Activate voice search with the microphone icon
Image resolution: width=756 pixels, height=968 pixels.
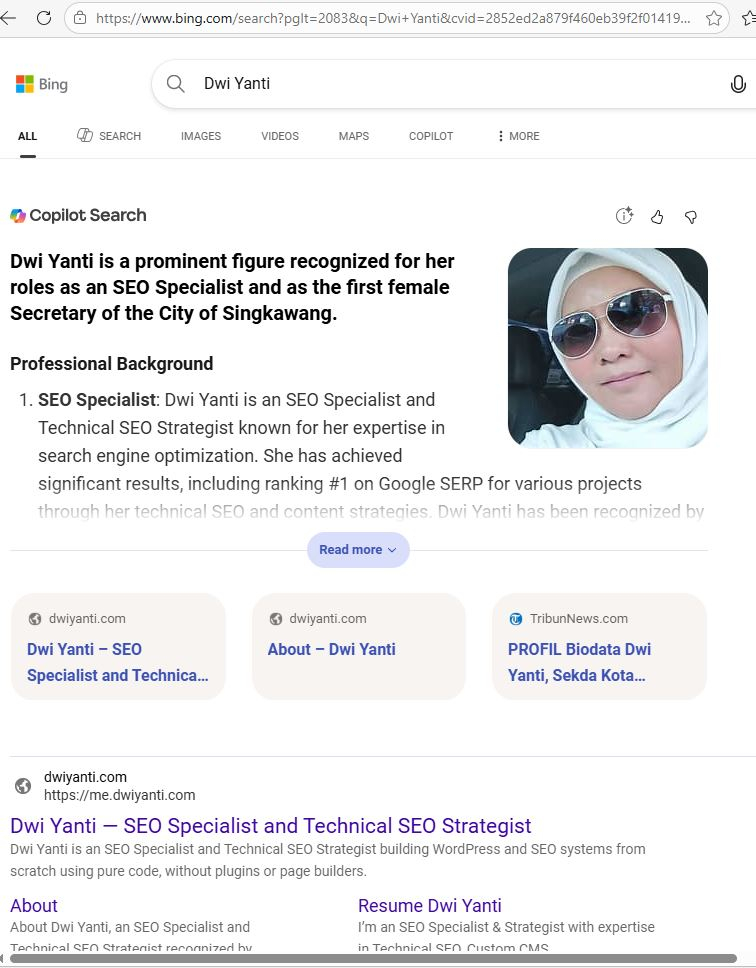[x=737, y=84]
